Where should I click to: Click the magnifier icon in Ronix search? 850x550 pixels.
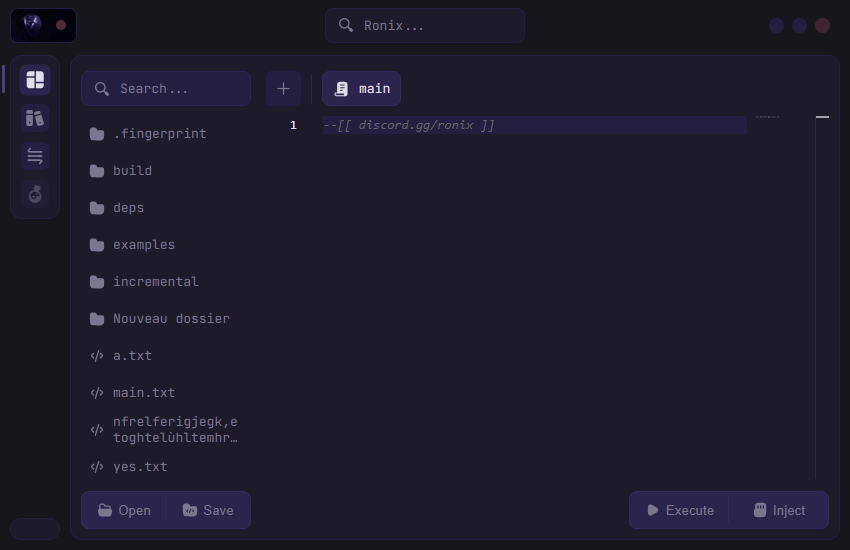tap(345, 25)
